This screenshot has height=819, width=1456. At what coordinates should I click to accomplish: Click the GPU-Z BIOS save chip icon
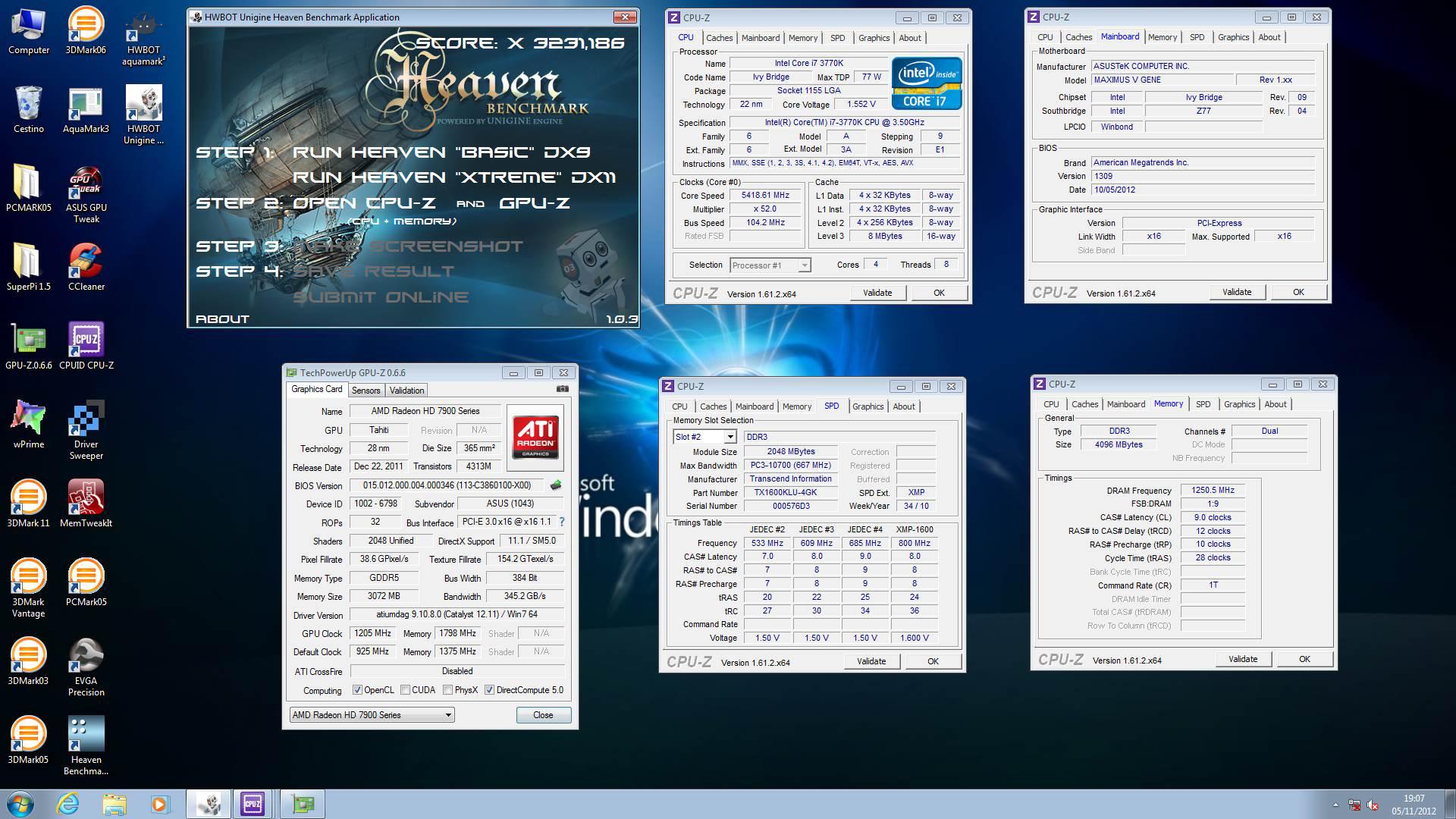pyautogui.click(x=556, y=485)
